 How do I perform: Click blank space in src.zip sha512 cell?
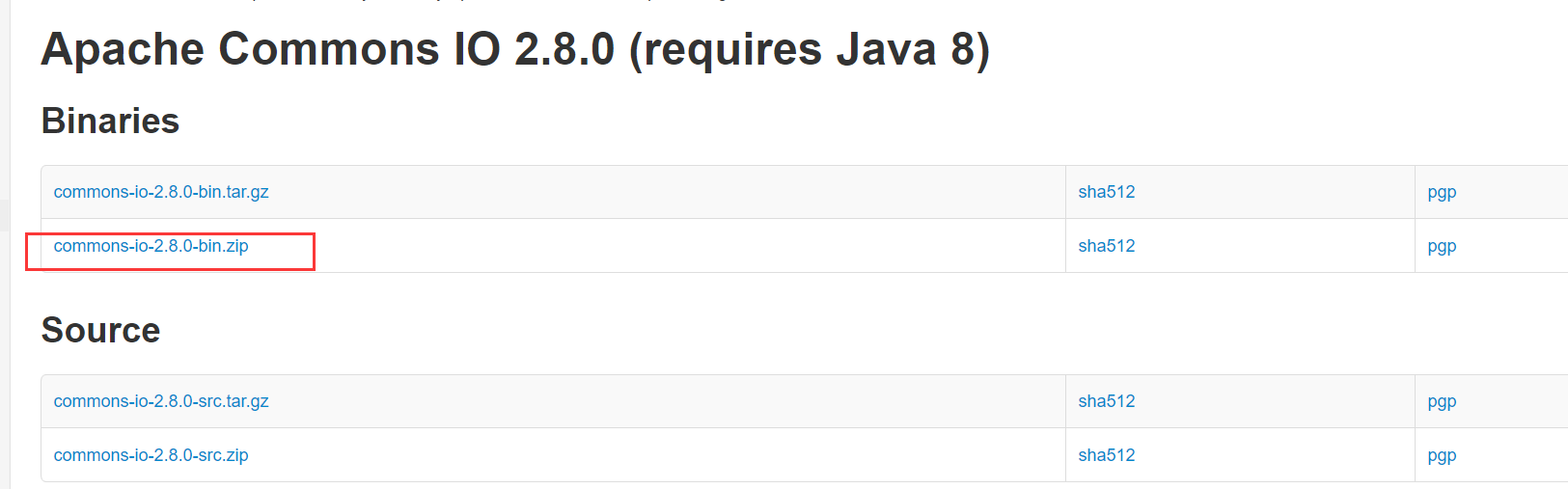click(x=1274, y=455)
